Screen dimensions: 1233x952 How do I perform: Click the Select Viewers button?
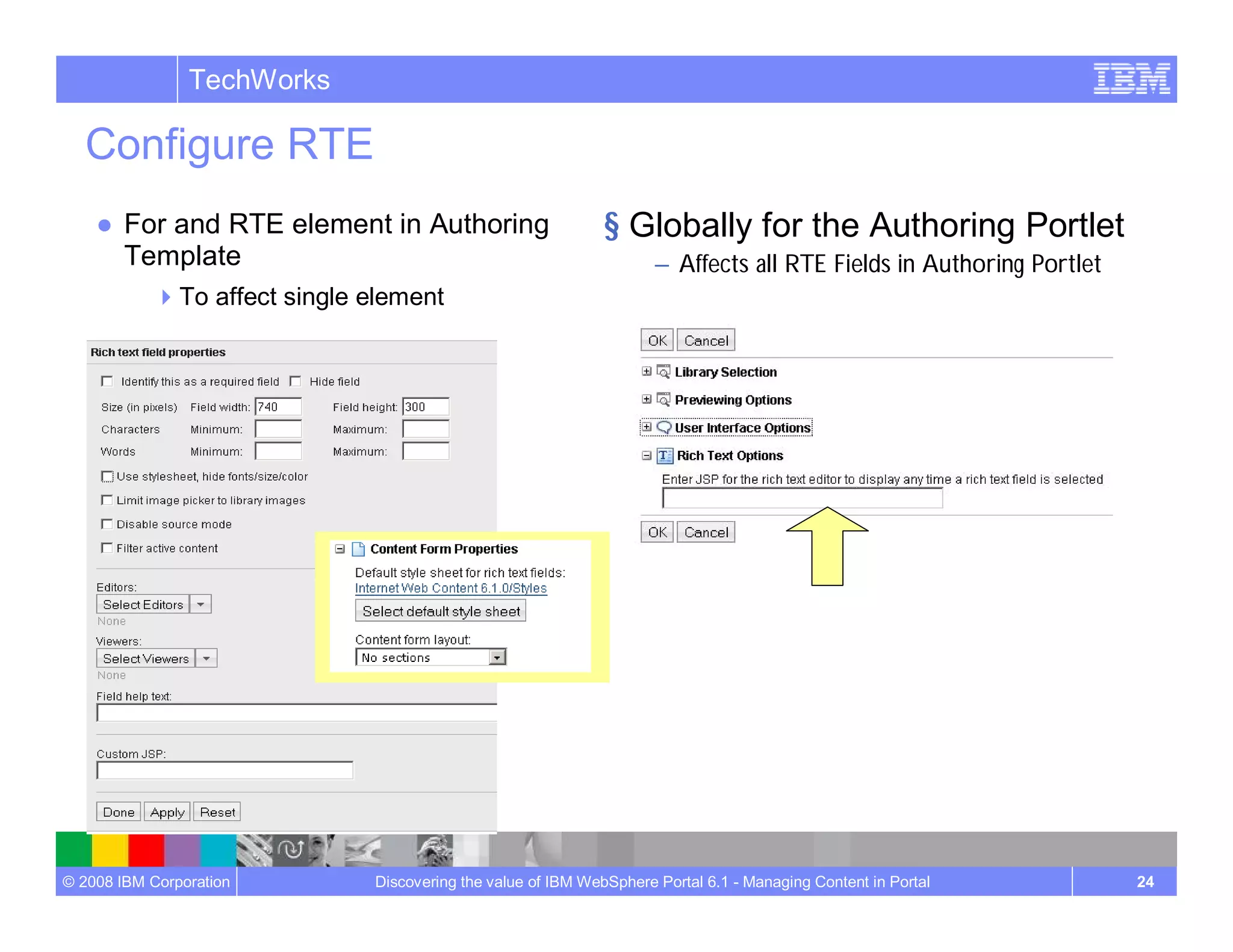point(146,658)
